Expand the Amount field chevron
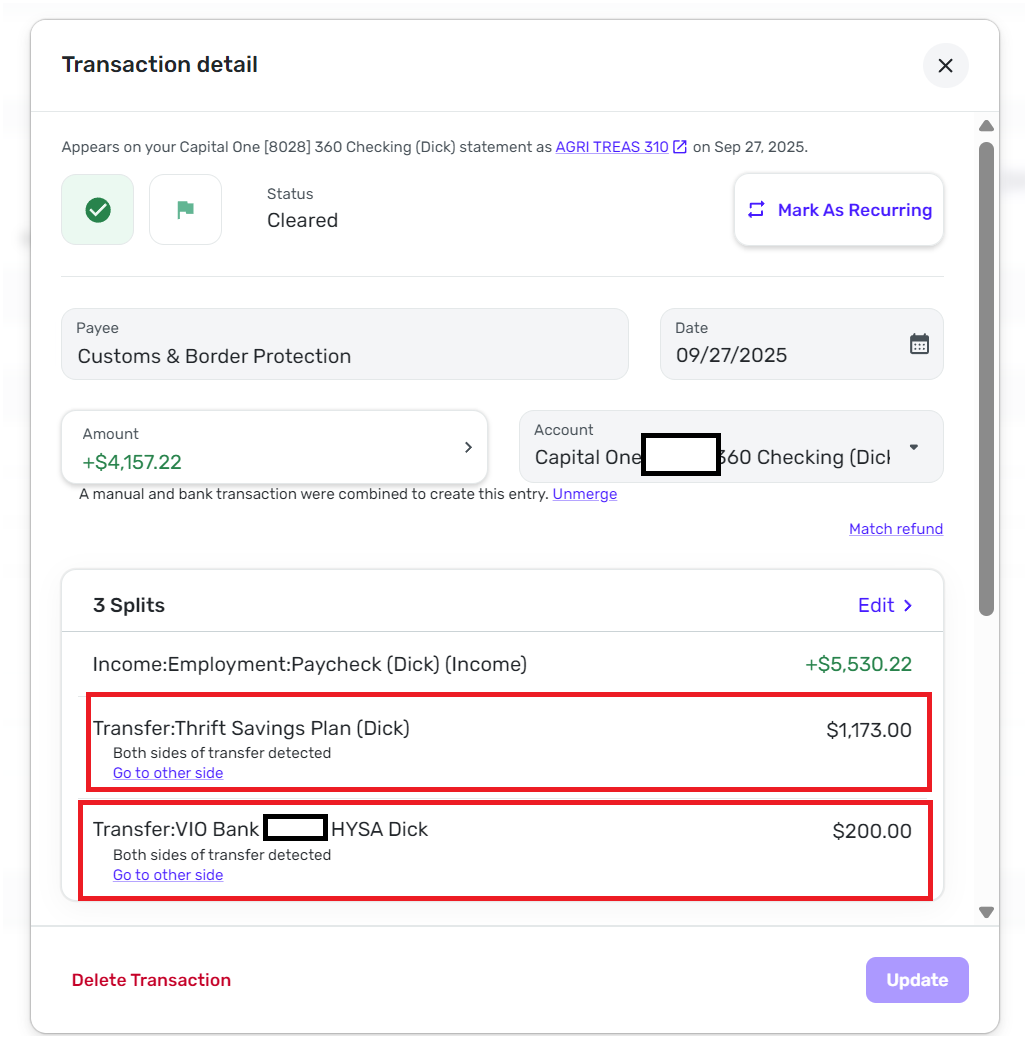The width and height of the screenshot is (1028, 1039). (468, 448)
